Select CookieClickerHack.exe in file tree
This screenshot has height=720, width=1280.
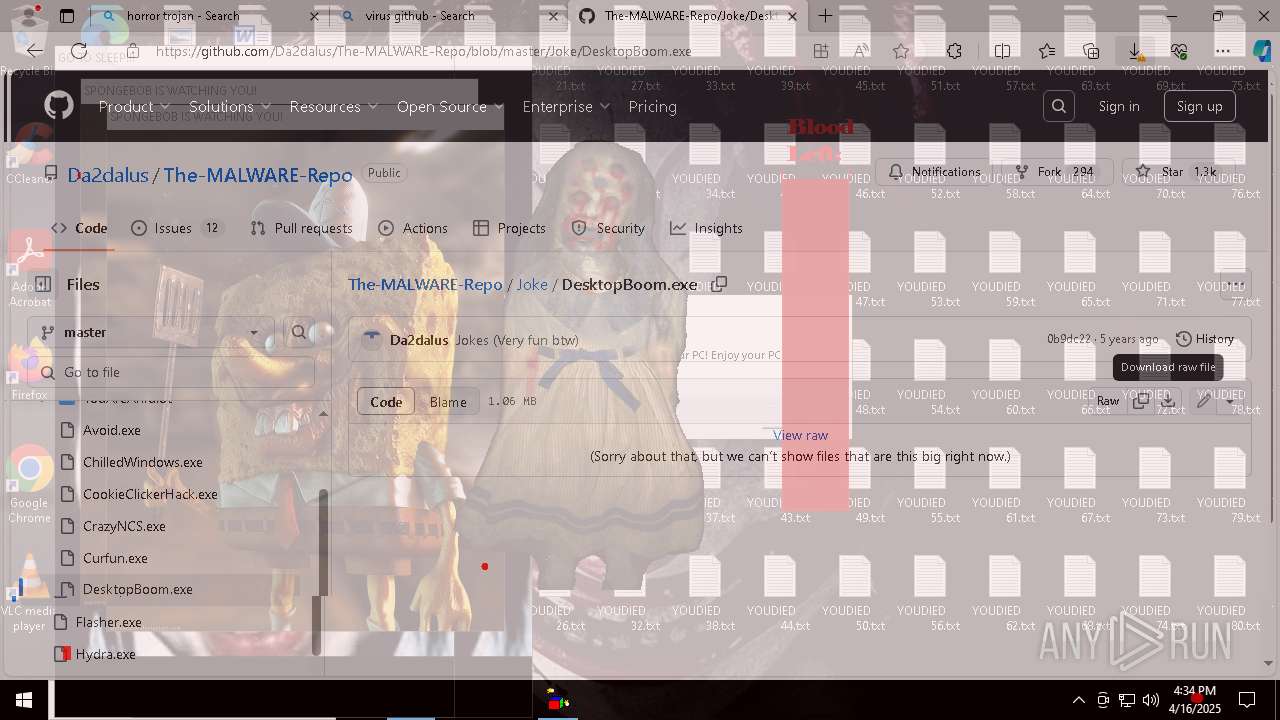coord(150,494)
